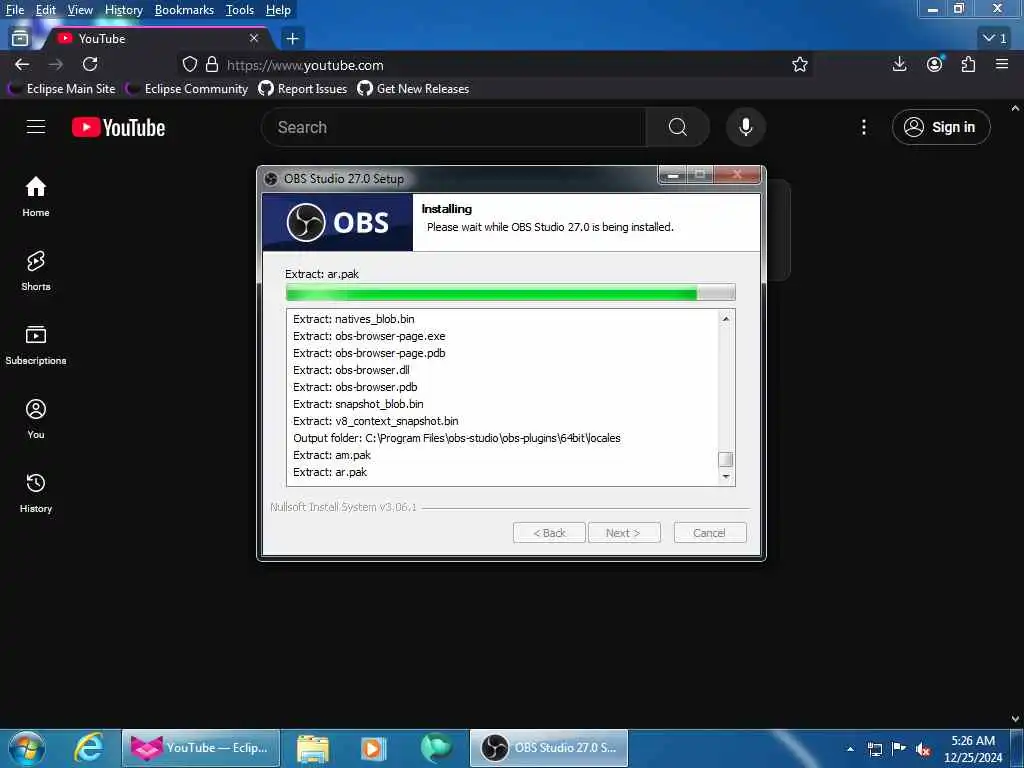Image resolution: width=1024 pixels, height=768 pixels.
Task: Close the YouTube browser tab
Action: click(254, 39)
